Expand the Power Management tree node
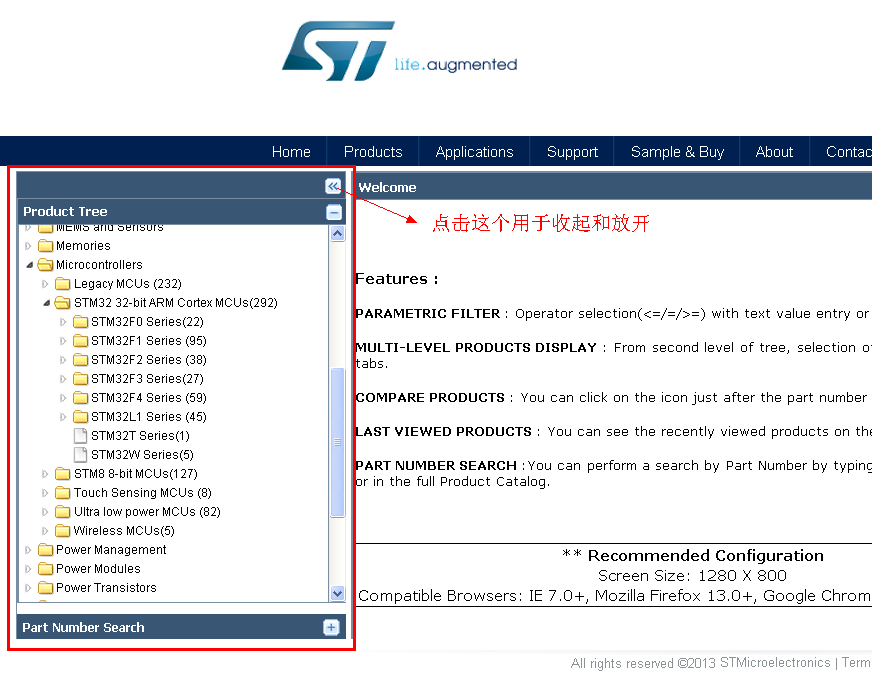 (x=28, y=550)
